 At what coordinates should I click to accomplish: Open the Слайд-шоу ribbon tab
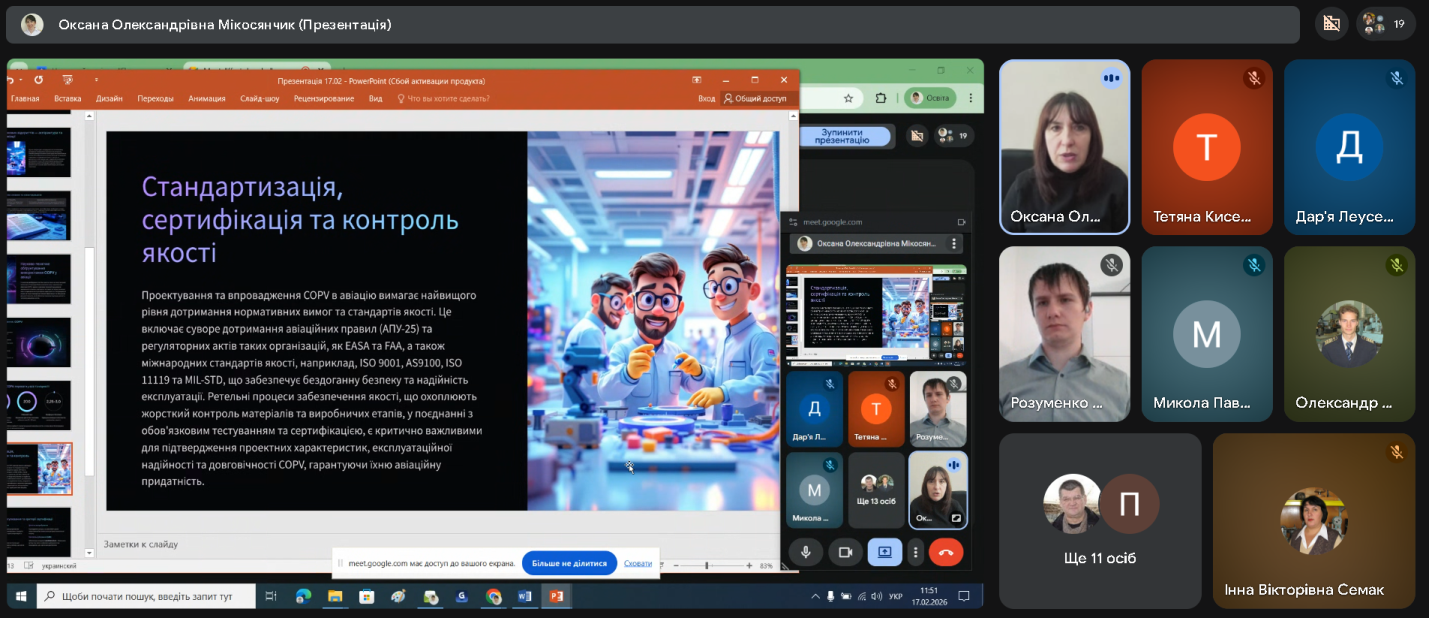(259, 98)
